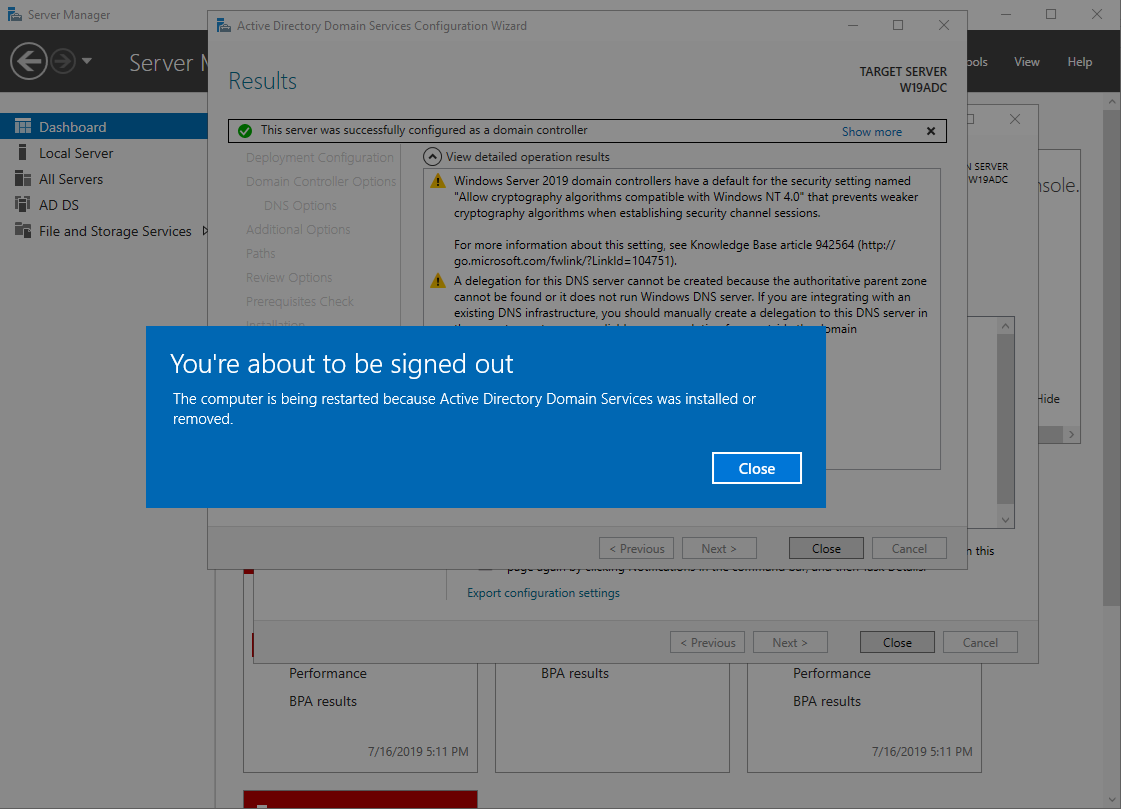Viewport: 1121px width, 809px height.
Task: Click the Server Manager forward navigation arrow
Action: (x=63, y=61)
